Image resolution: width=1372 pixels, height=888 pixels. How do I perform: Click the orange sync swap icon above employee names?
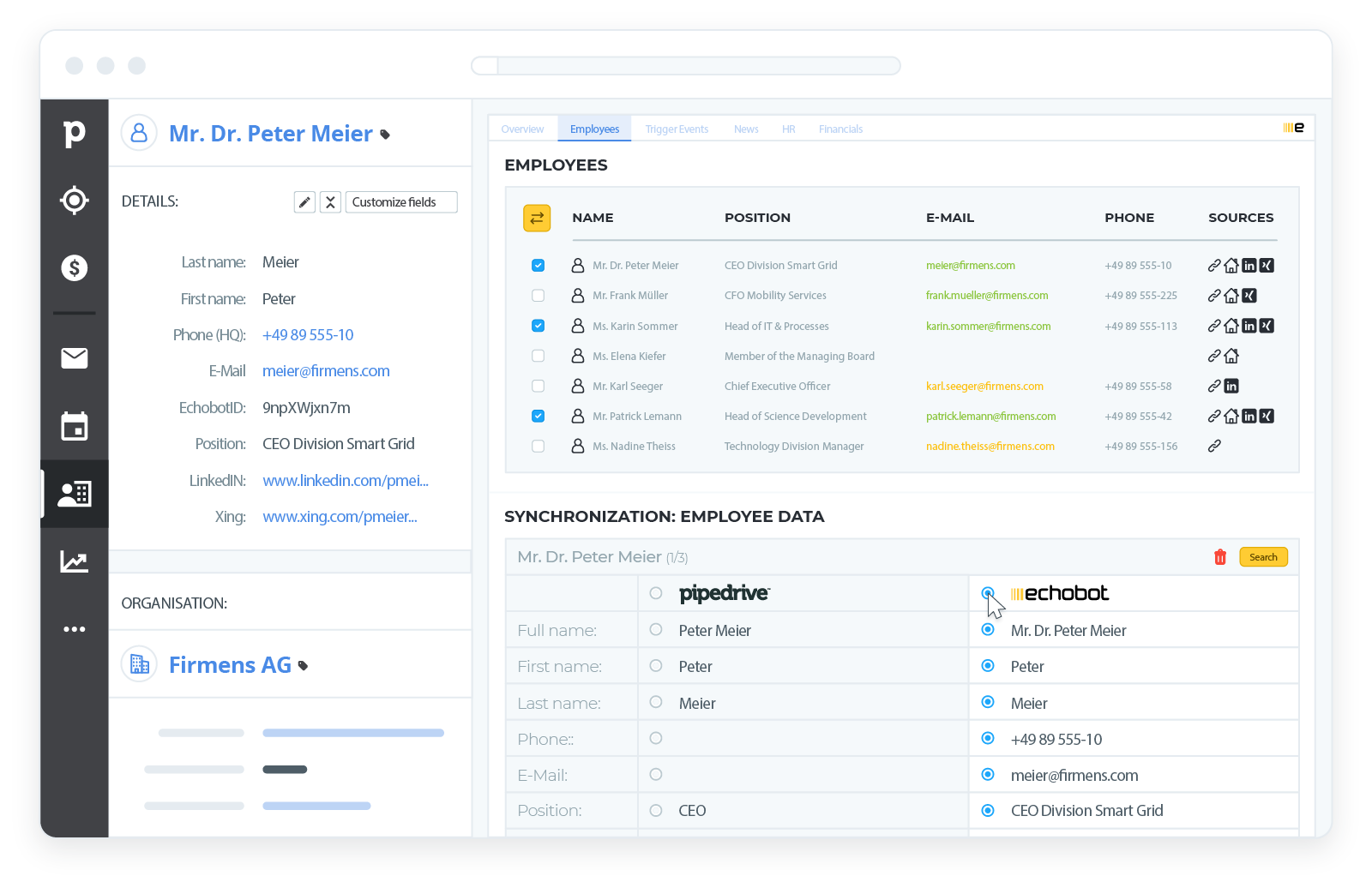[537, 218]
